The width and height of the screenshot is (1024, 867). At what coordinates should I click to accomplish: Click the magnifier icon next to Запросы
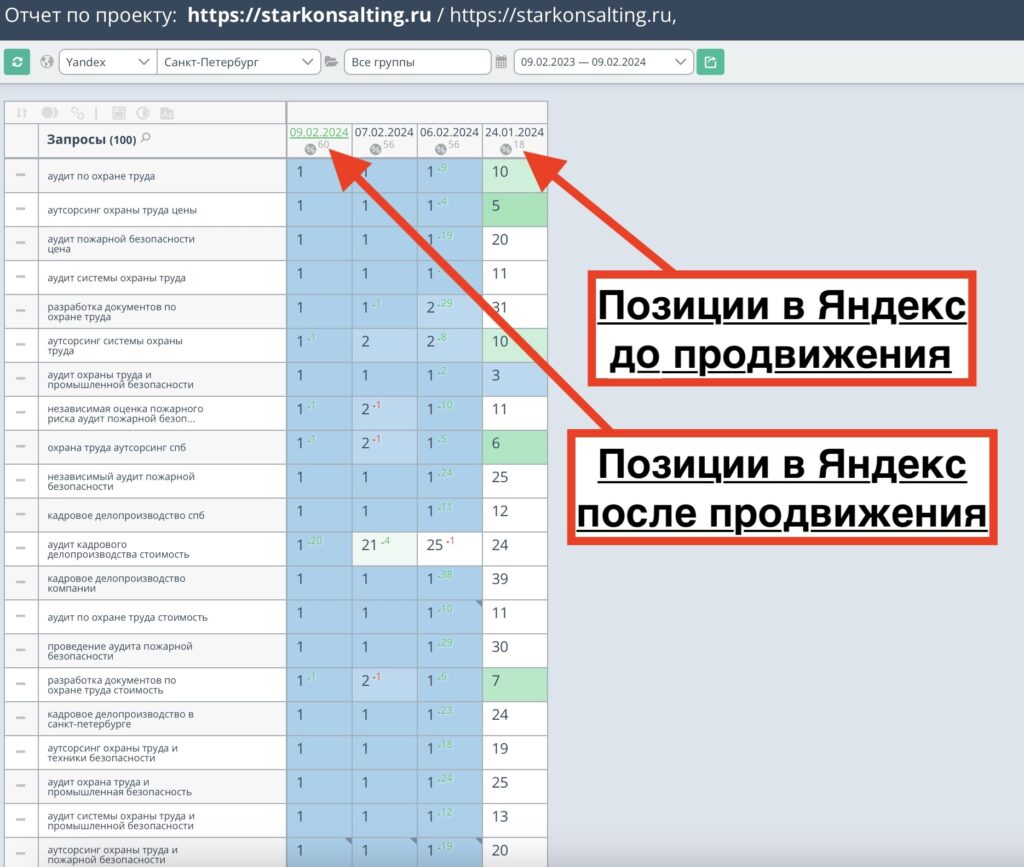[146, 138]
